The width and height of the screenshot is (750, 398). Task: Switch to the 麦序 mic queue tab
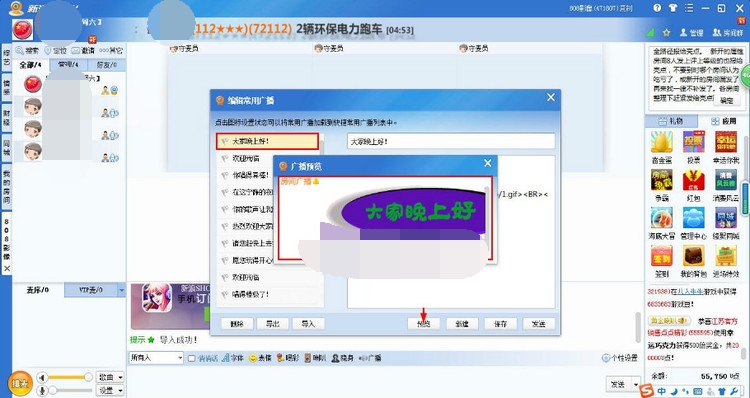(38, 290)
